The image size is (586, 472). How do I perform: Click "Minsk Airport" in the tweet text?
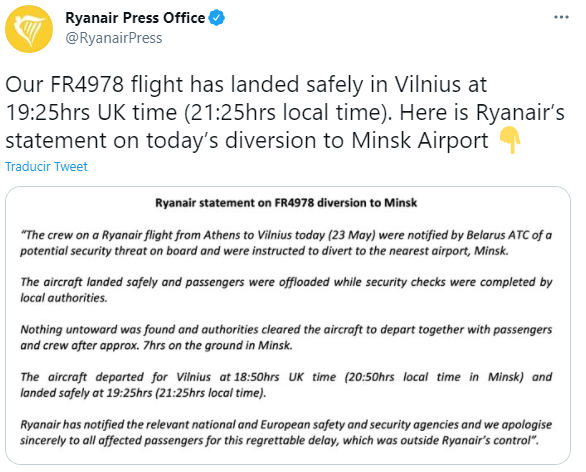[419, 141]
